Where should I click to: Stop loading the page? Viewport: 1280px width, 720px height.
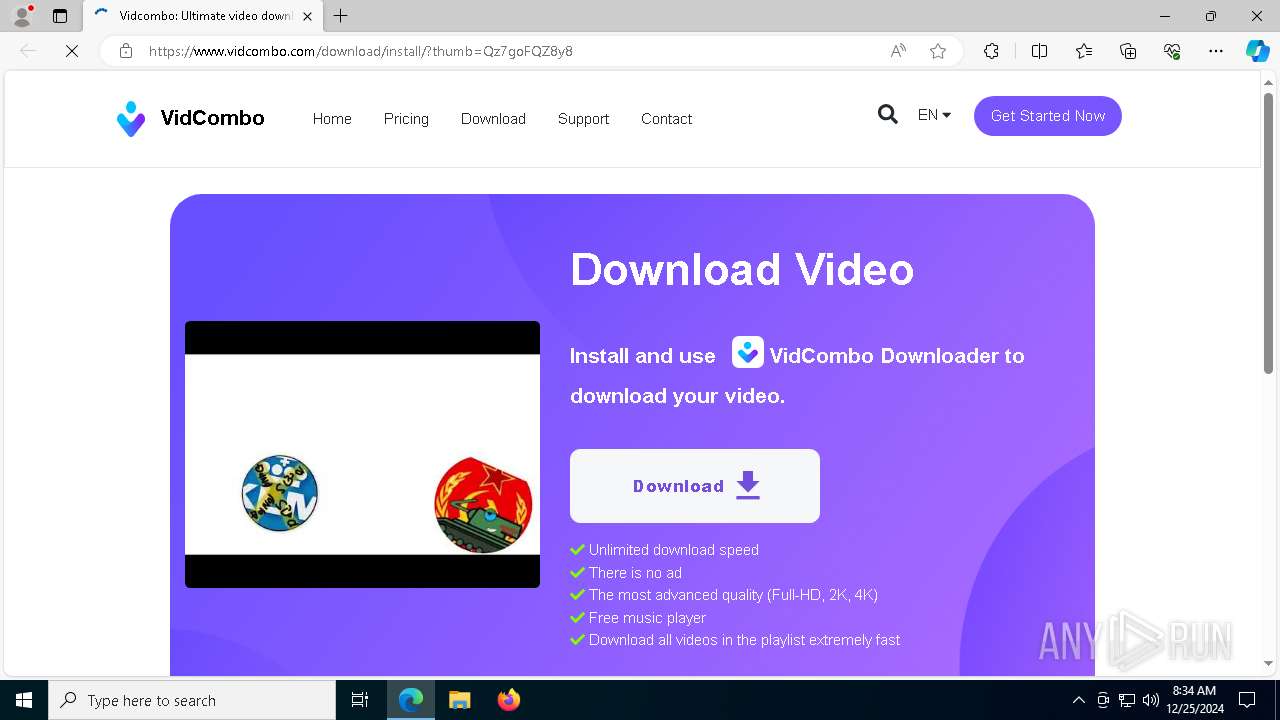pos(72,51)
